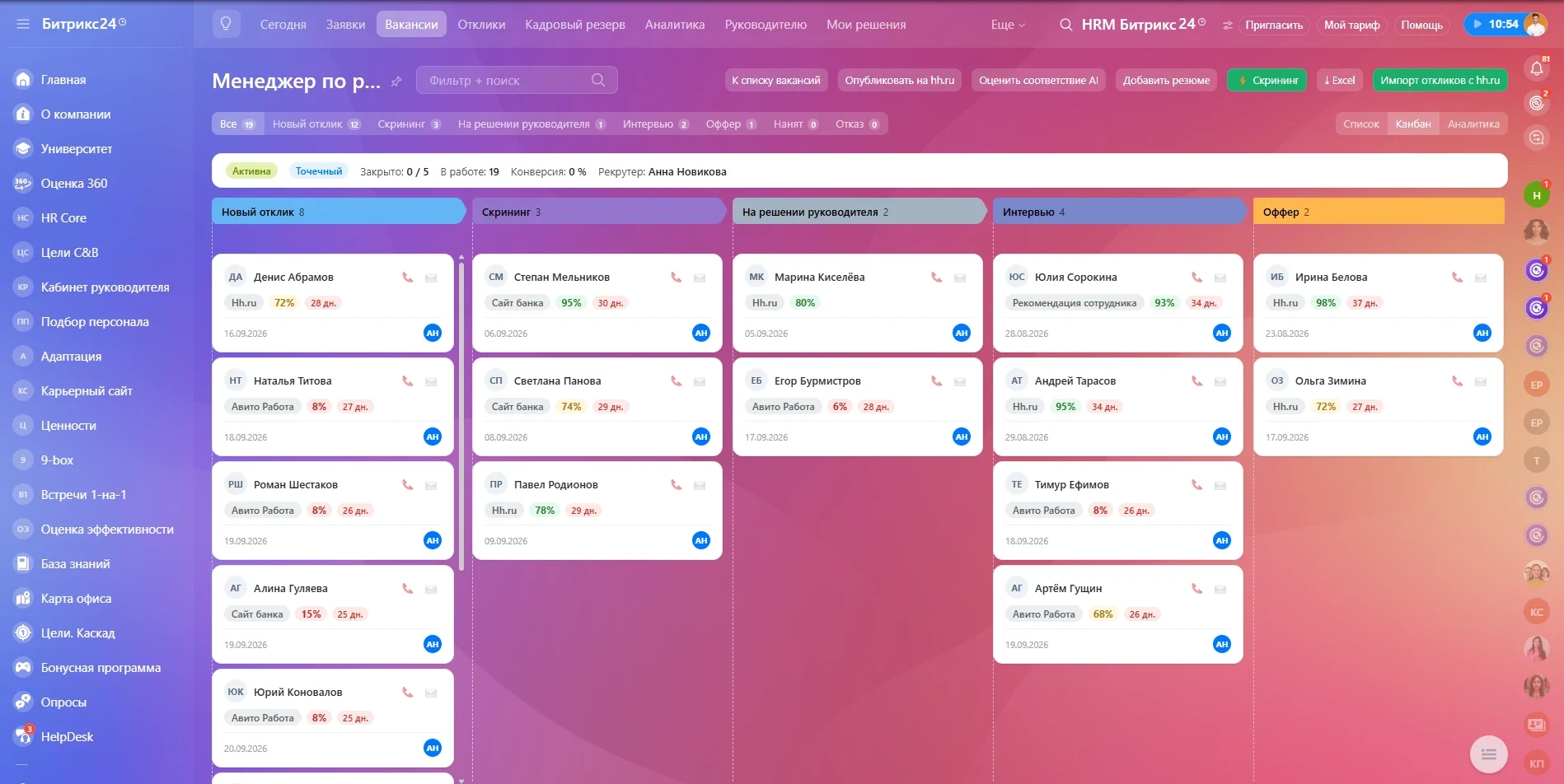The height and width of the screenshot is (784, 1564).
Task: Pin the vacancy page with pin icon
Action: point(396,81)
